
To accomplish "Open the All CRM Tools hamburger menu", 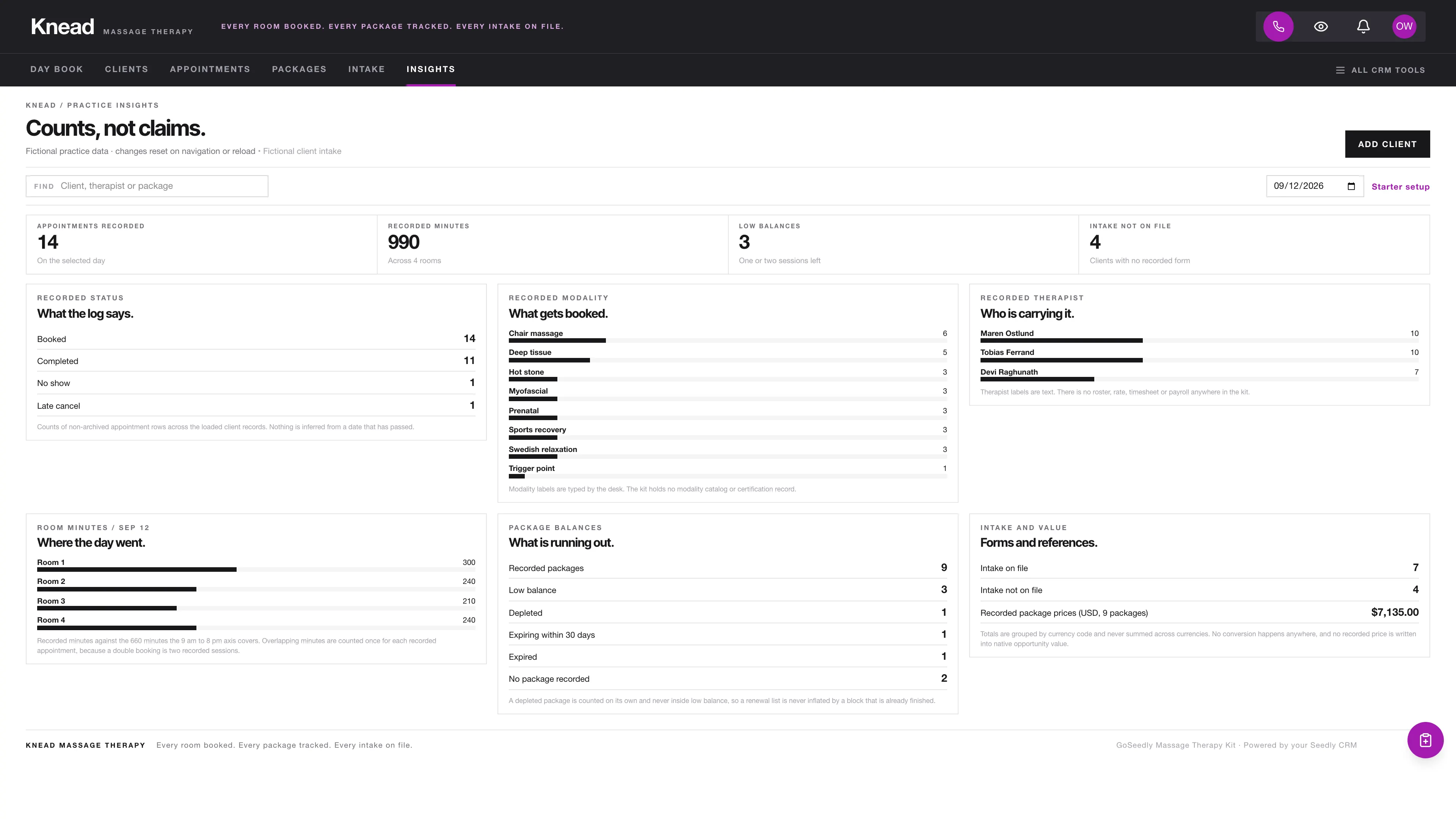I will [x=1380, y=70].
